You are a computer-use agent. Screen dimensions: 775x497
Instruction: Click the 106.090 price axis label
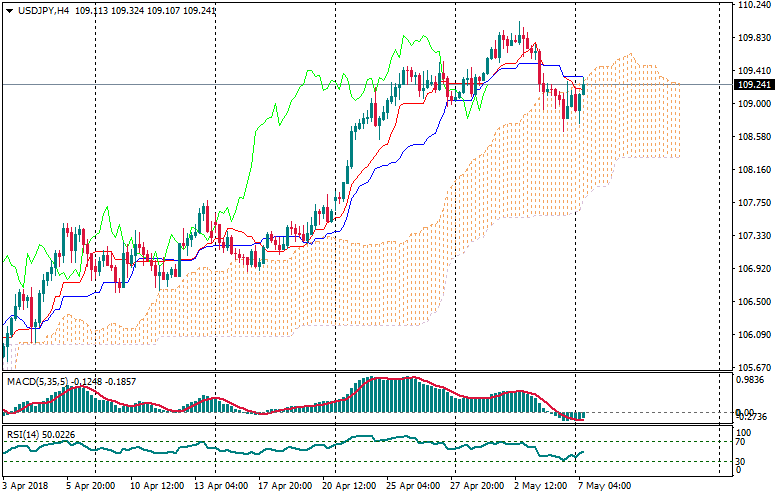(749, 335)
